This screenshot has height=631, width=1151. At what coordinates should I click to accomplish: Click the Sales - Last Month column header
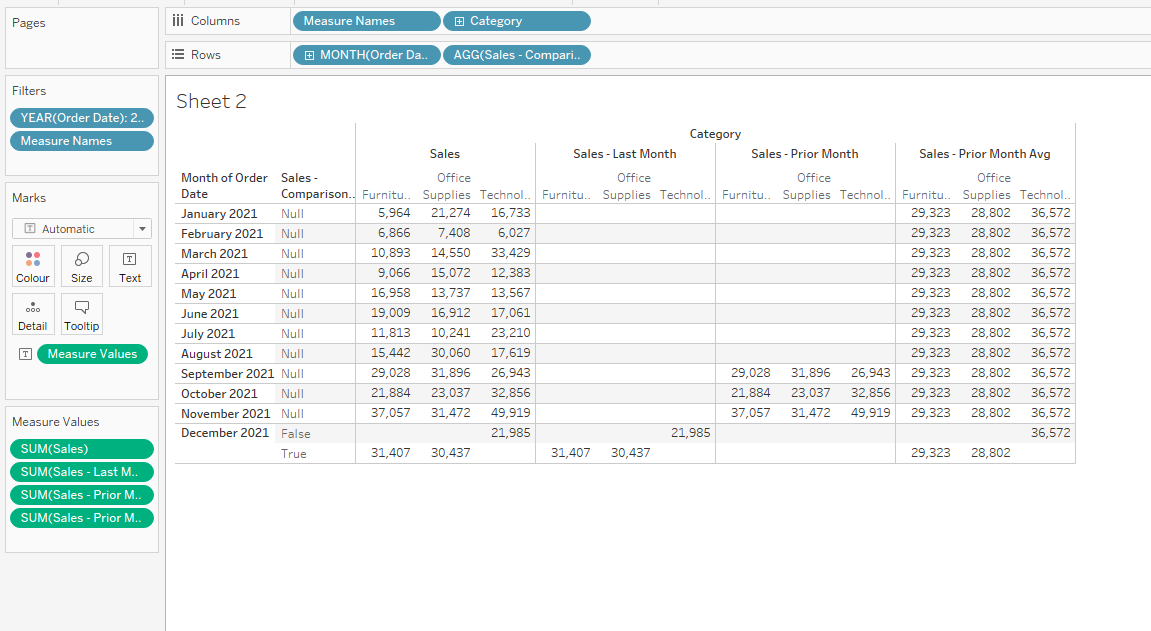[x=625, y=154]
